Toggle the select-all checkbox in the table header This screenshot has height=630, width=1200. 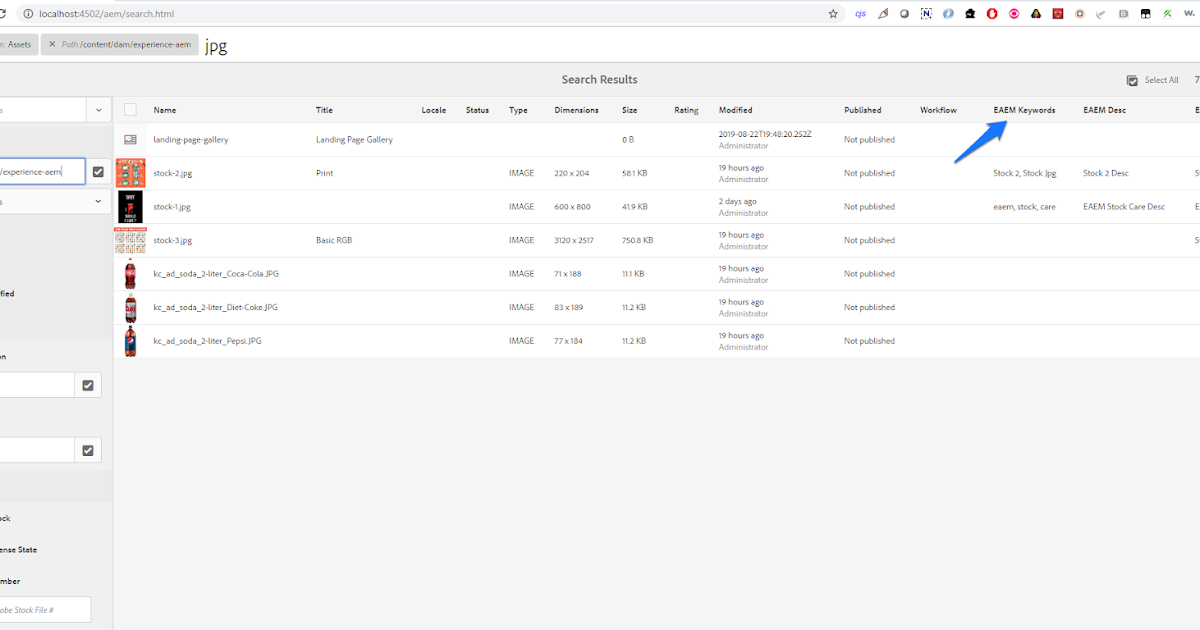pyautogui.click(x=129, y=110)
